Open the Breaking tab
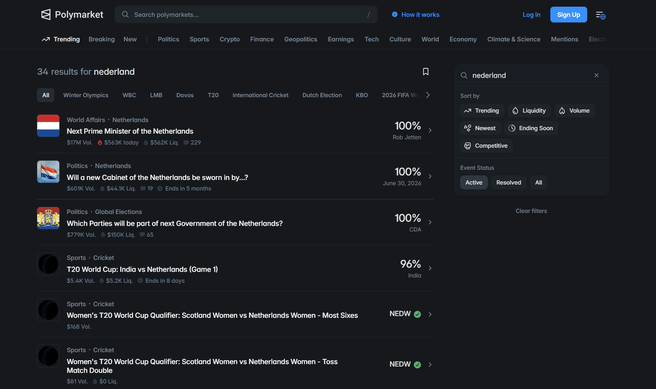Screen dimensions: 656x389 102,39
